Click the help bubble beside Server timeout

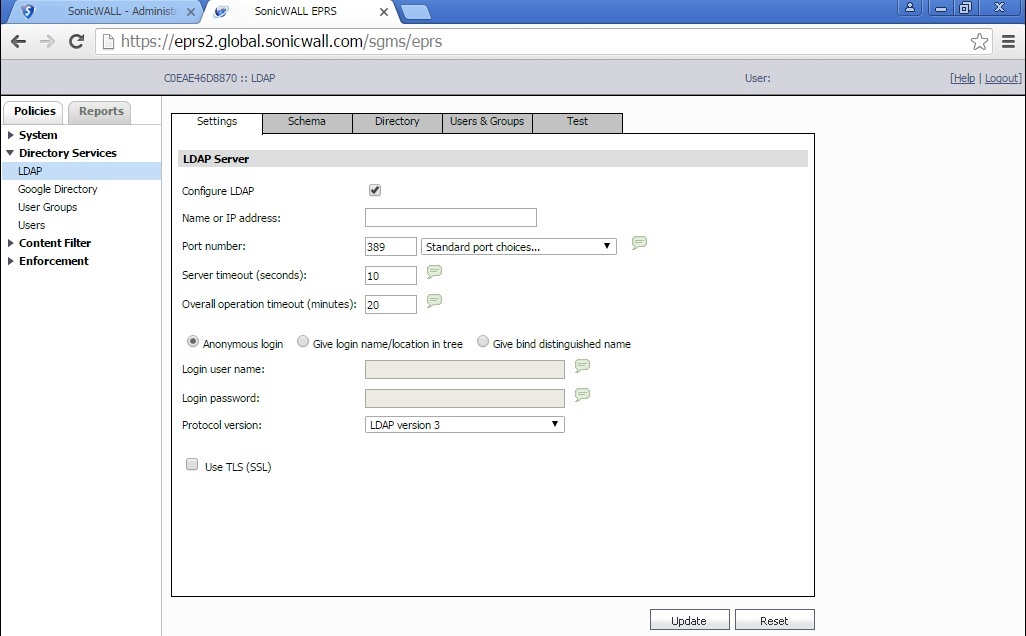[x=434, y=272]
